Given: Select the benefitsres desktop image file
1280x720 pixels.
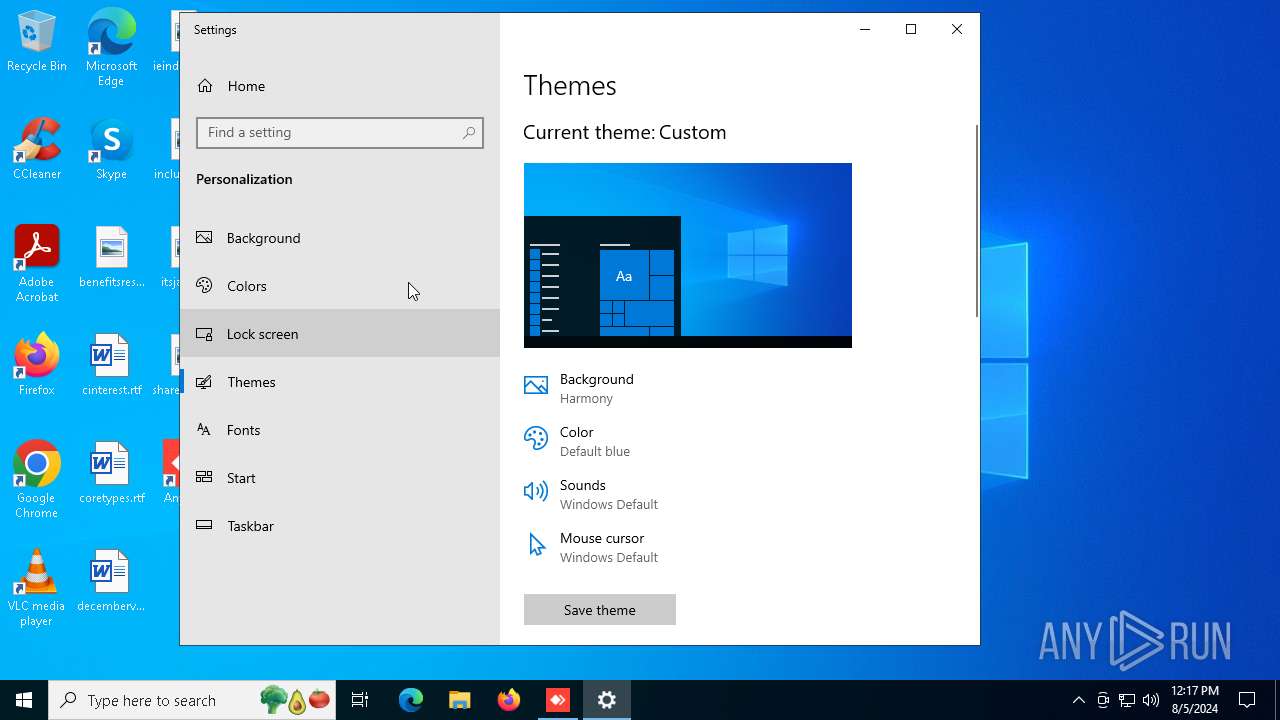Looking at the screenshot, I should point(111,258).
